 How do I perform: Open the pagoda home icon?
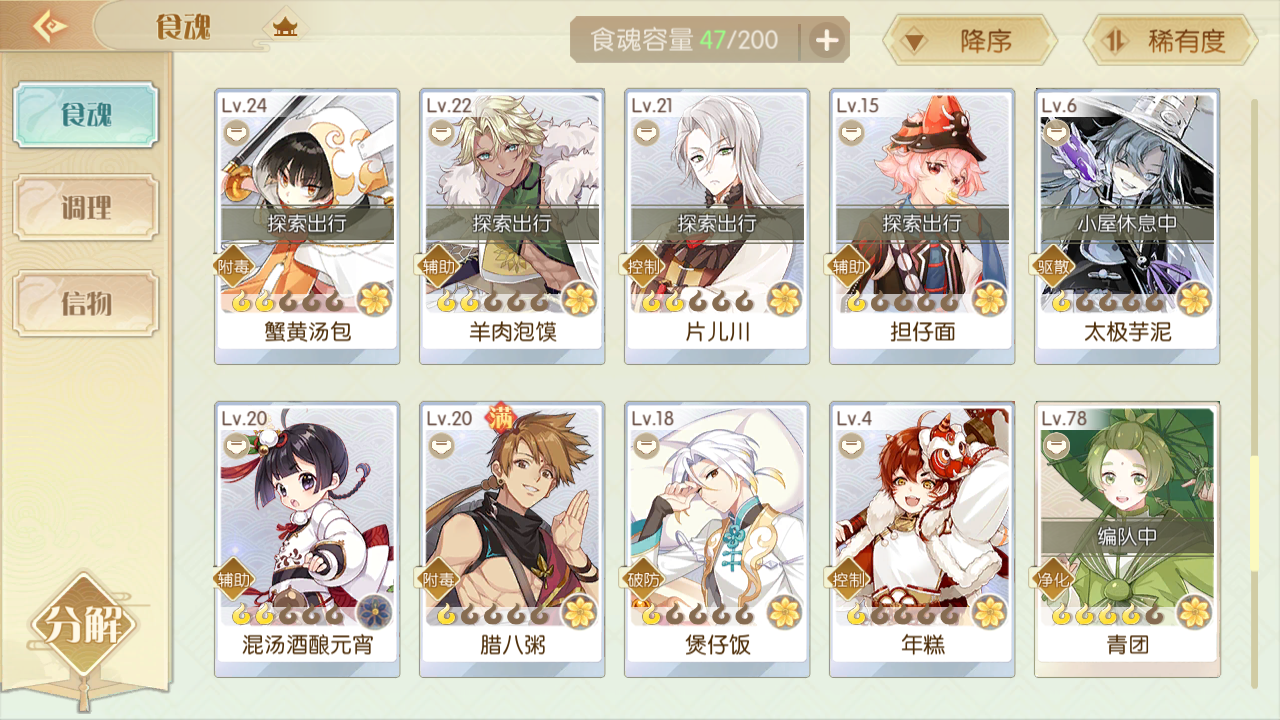coord(285,27)
